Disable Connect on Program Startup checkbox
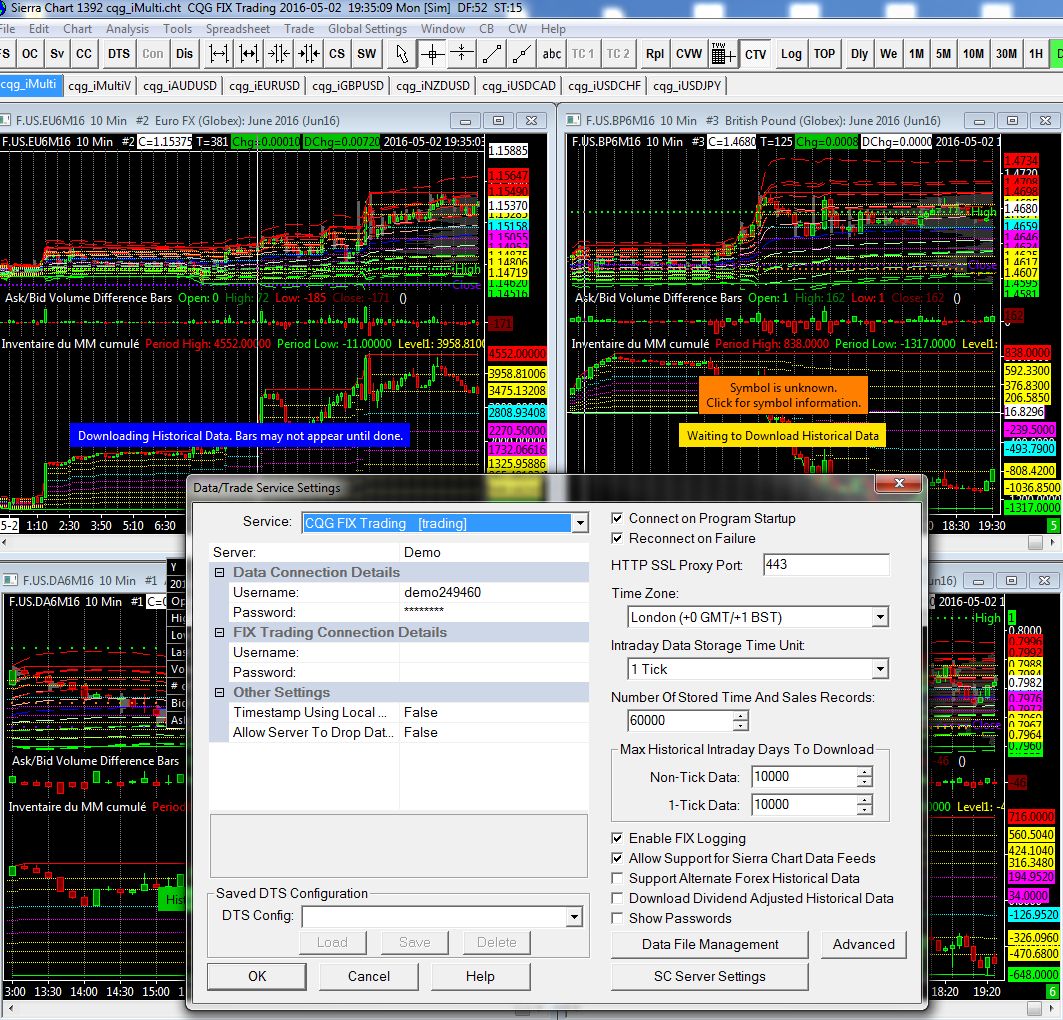 coord(618,518)
